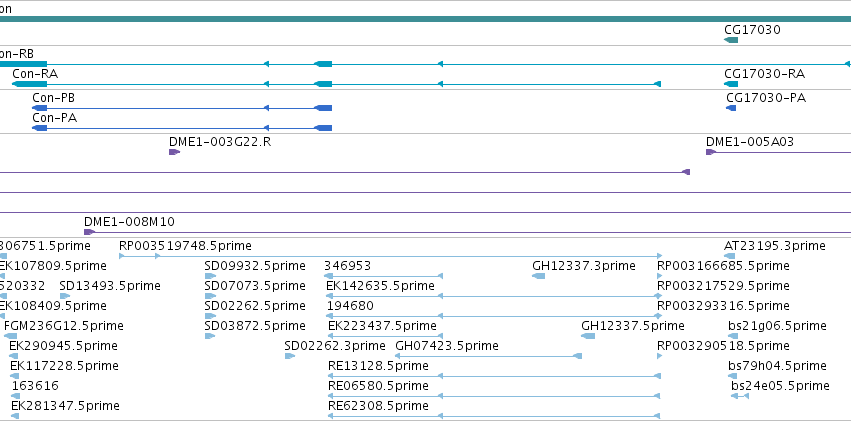Select the GH12337.3prime EST glyph
This screenshot has width=851, height=421.
(x=538, y=276)
